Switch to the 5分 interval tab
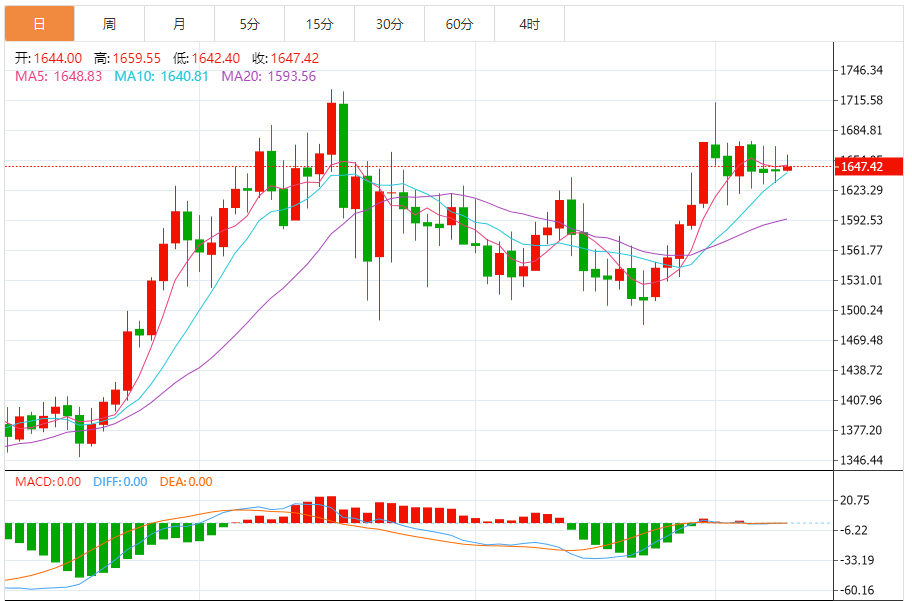The image size is (912, 601). pyautogui.click(x=249, y=23)
